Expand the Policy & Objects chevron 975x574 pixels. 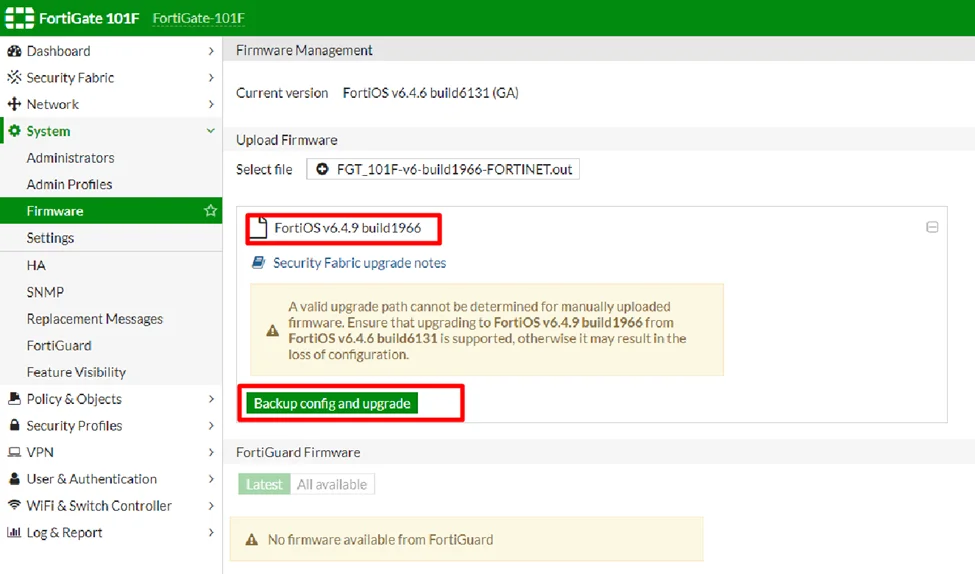211,399
